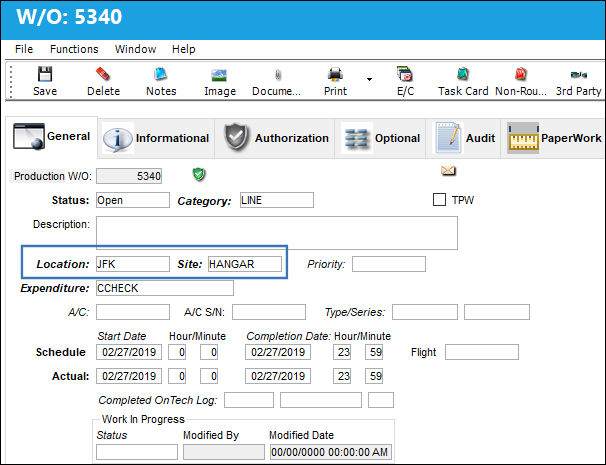
Task: Click the first Type/Series field
Action: pyautogui.click(x=425, y=312)
